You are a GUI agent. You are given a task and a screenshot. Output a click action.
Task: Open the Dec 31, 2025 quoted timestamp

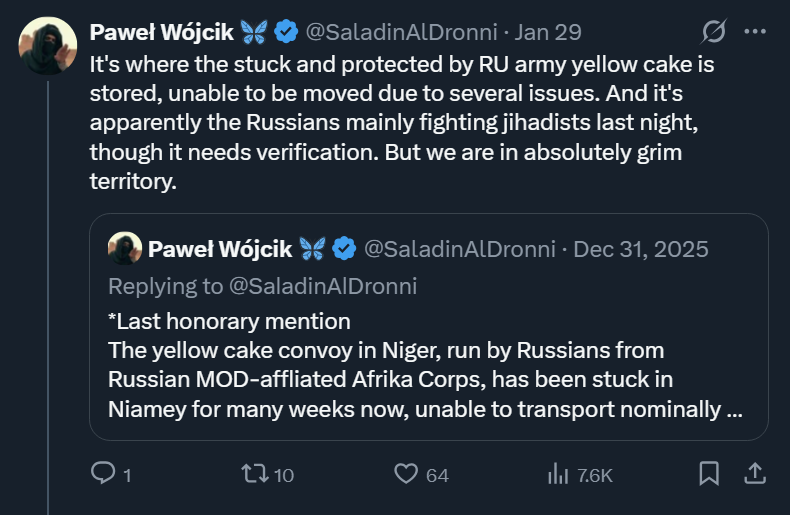pyautogui.click(x=641, y=248)
